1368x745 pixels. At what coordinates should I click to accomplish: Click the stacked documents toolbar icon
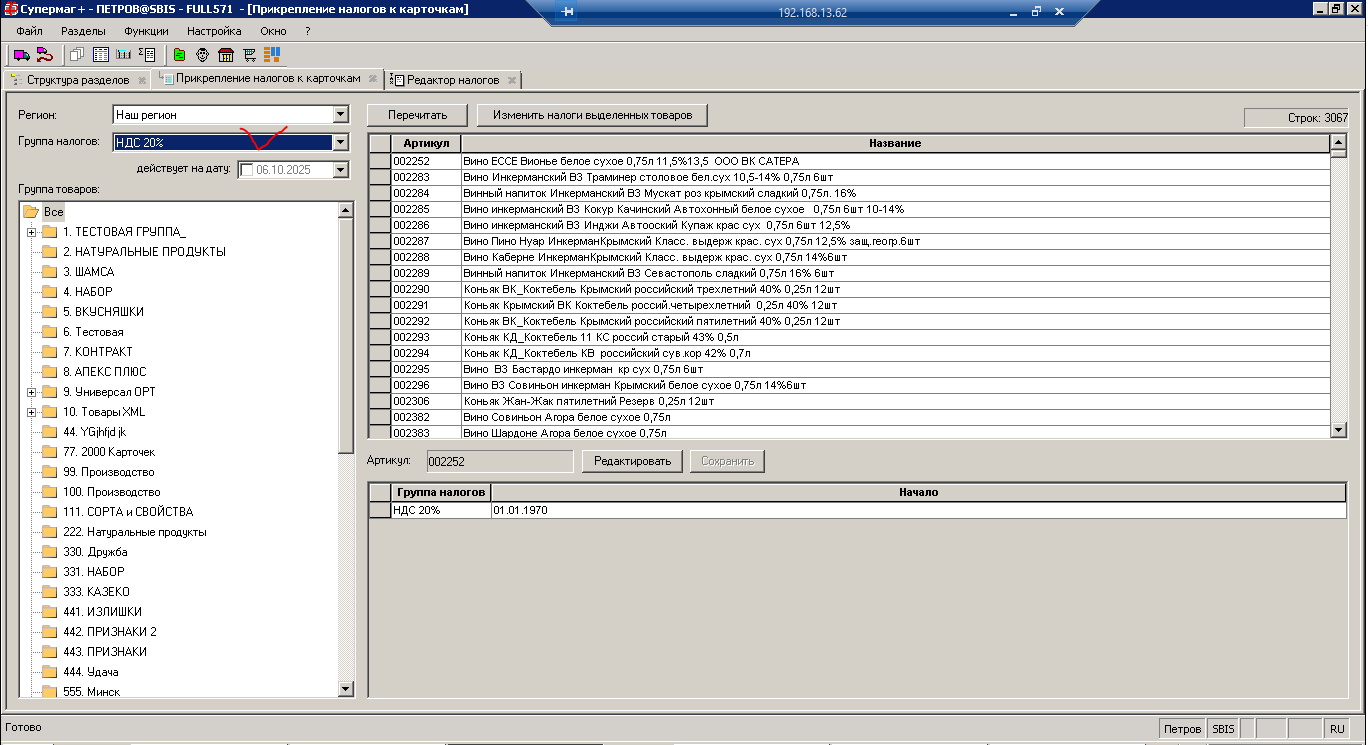pyautogui.click(x=77, y=54)
